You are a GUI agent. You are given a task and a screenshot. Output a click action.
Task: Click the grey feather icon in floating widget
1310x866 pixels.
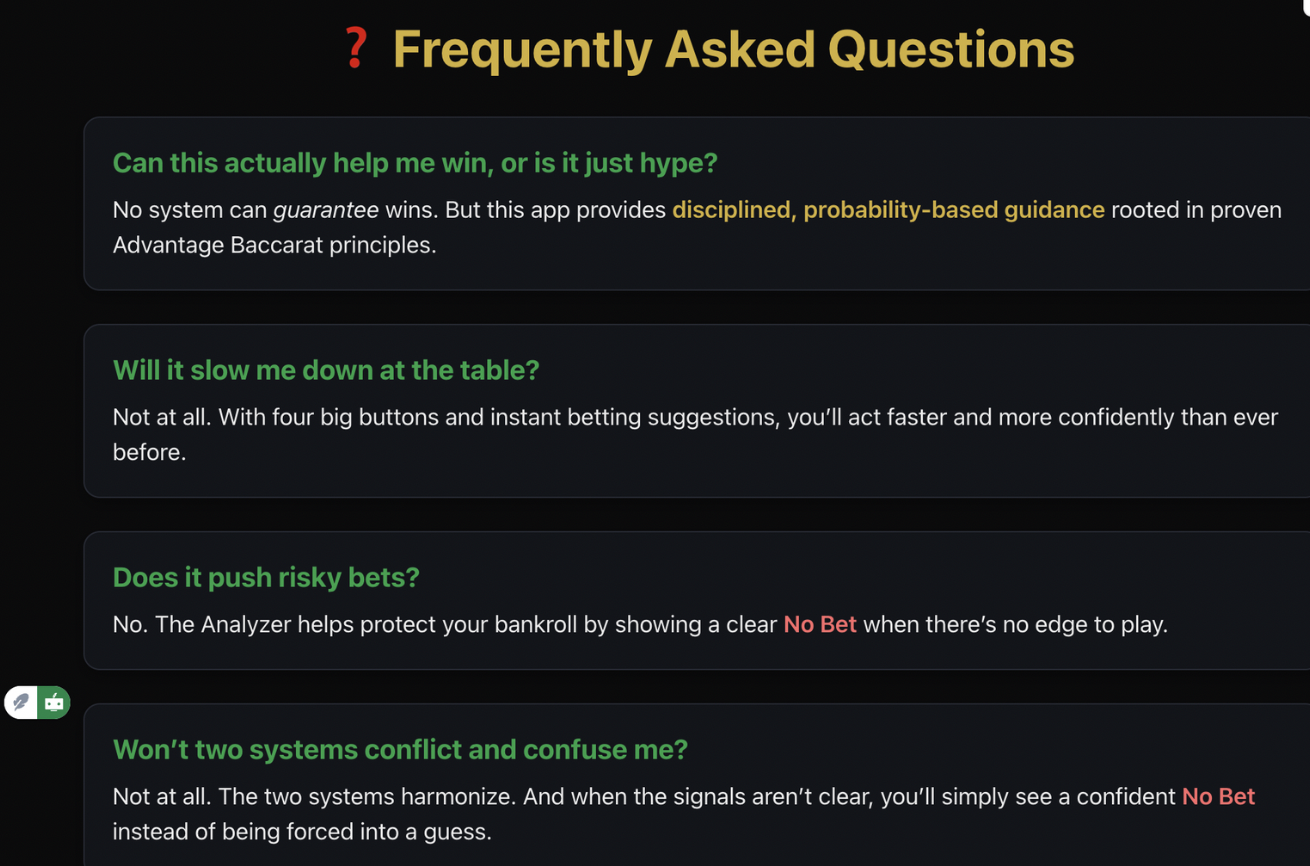pos(21,702)
